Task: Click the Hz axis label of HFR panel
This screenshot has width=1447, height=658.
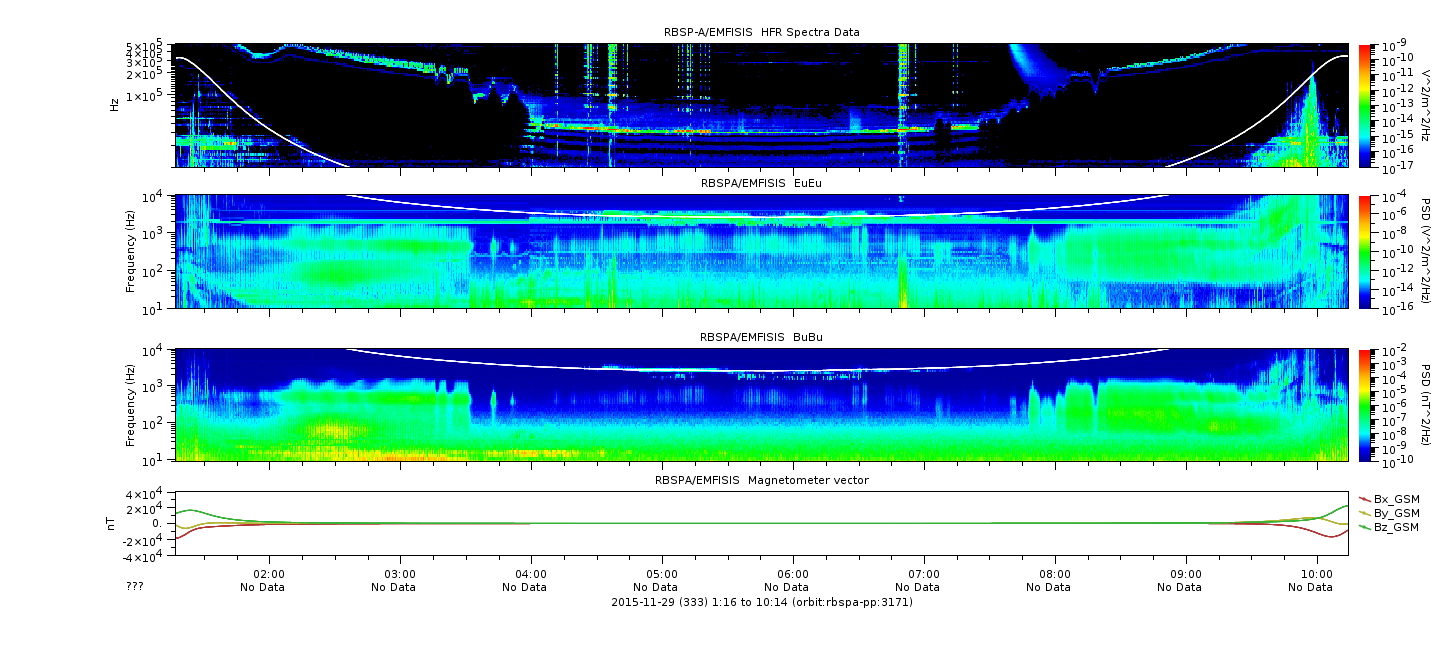Action: [115, 105]
